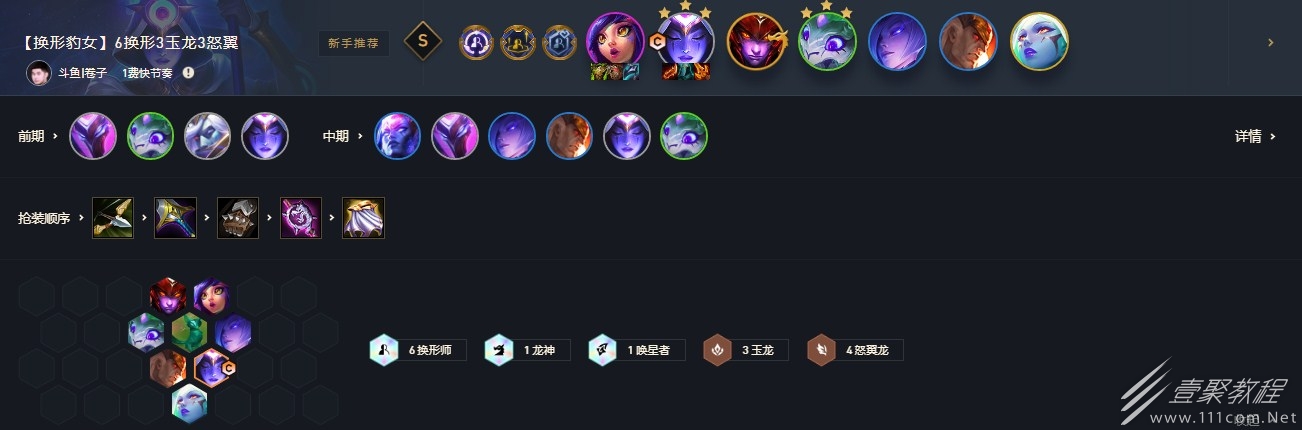This screenshot has height=430, width=1302.
Task: Select the red dragon-faced champion portrait
Action: click(x=756, y=41)
